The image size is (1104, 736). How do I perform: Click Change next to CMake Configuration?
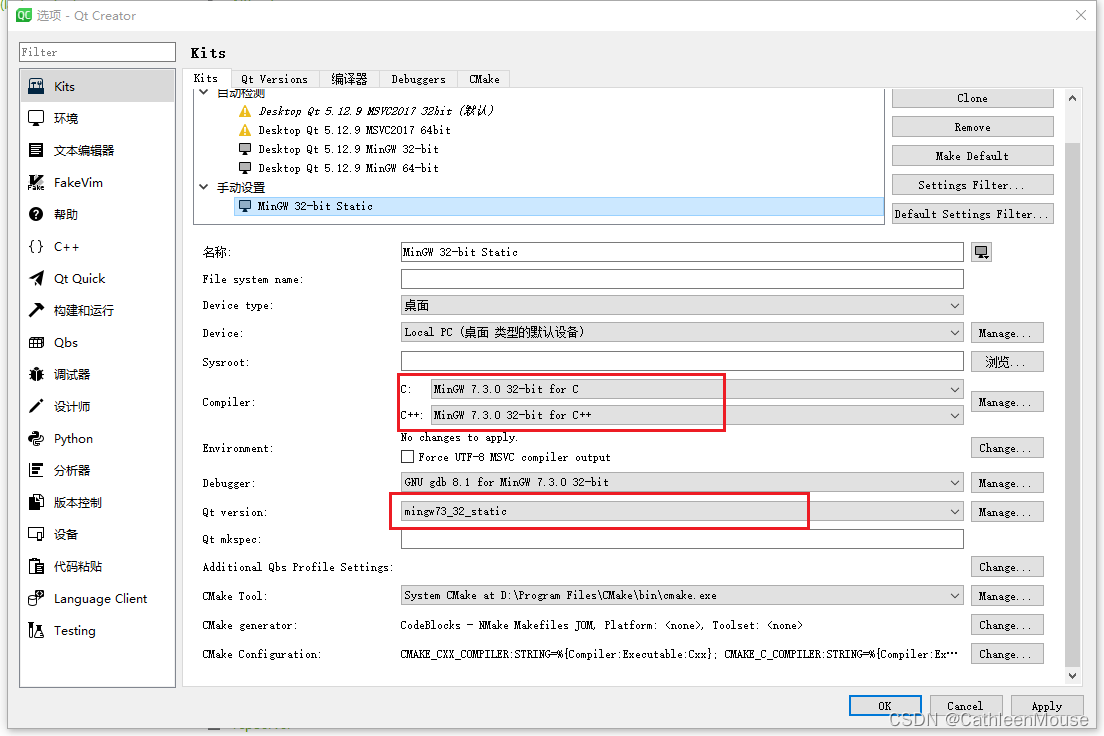coord(1007,654)
